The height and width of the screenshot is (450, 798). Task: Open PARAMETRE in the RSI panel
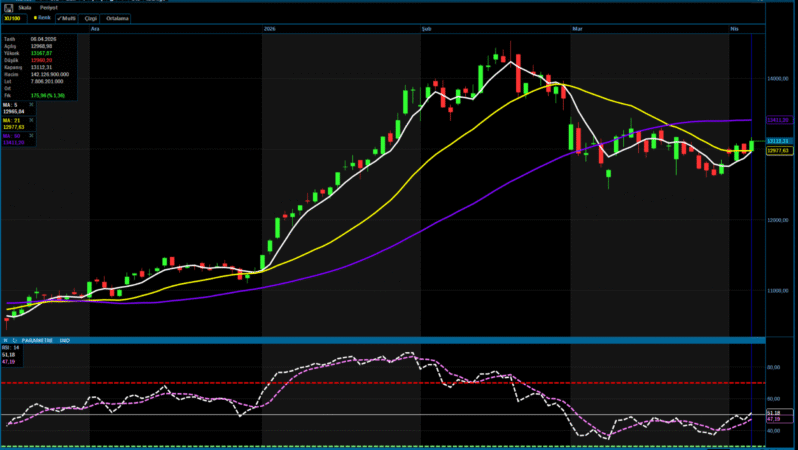(x=35, y=341)
